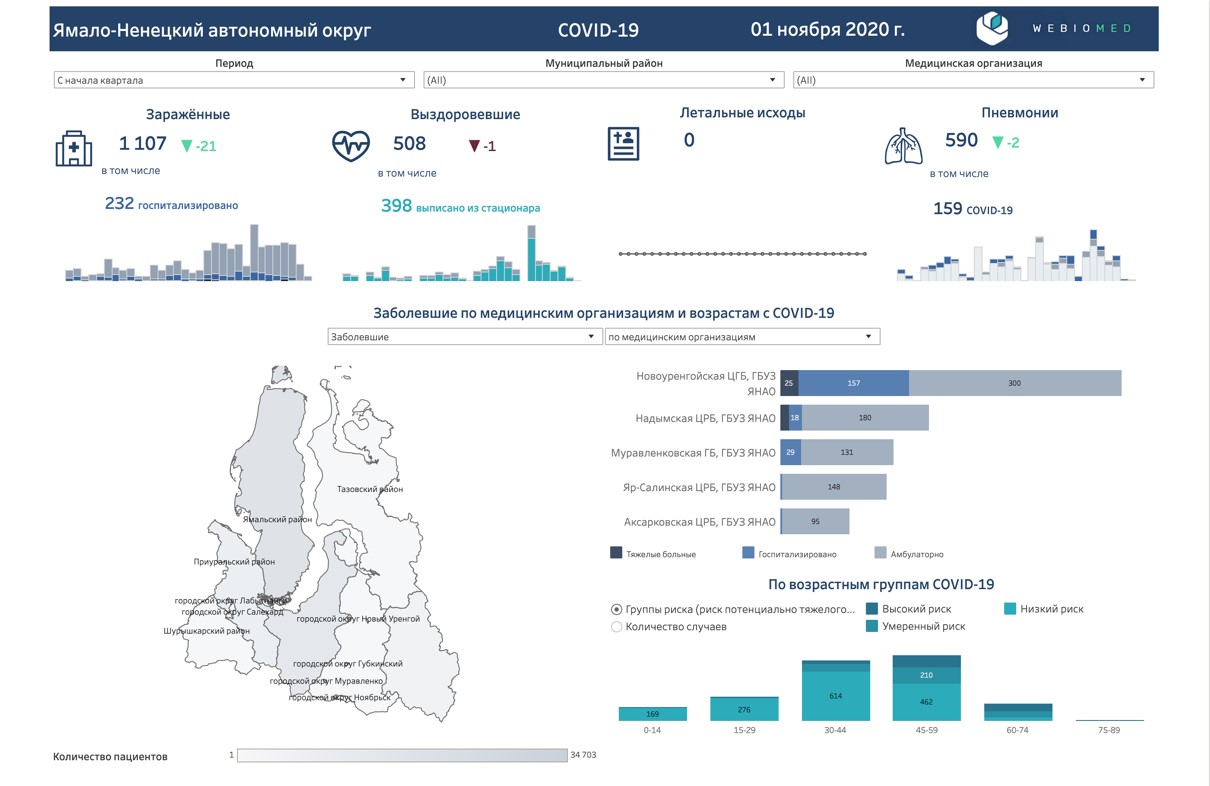
Task: Click the Приуральский район on the map
Action: click(x=234, y=562)
